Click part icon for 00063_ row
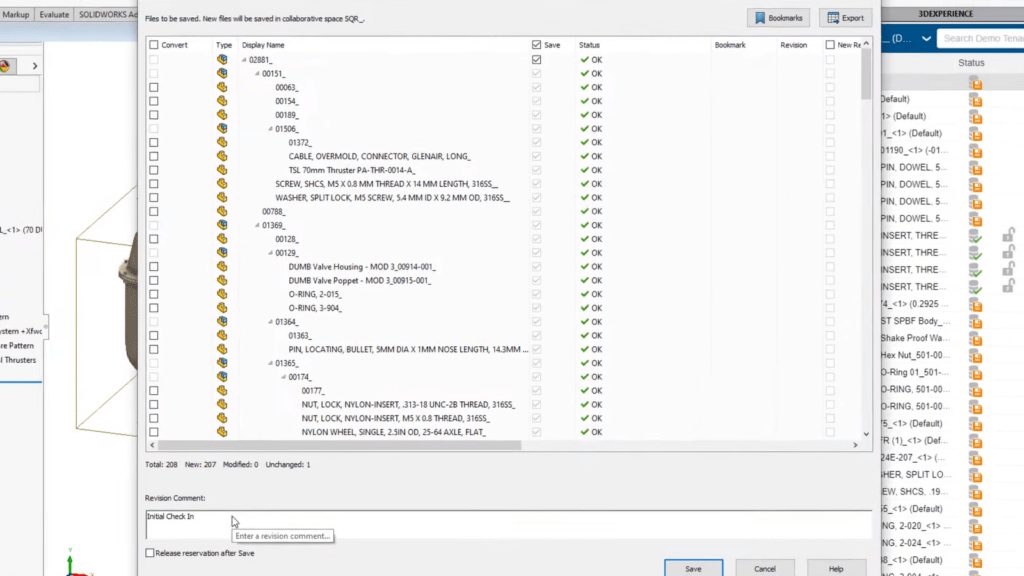The width and height of the screenshot is (1024, 576). 222,87
